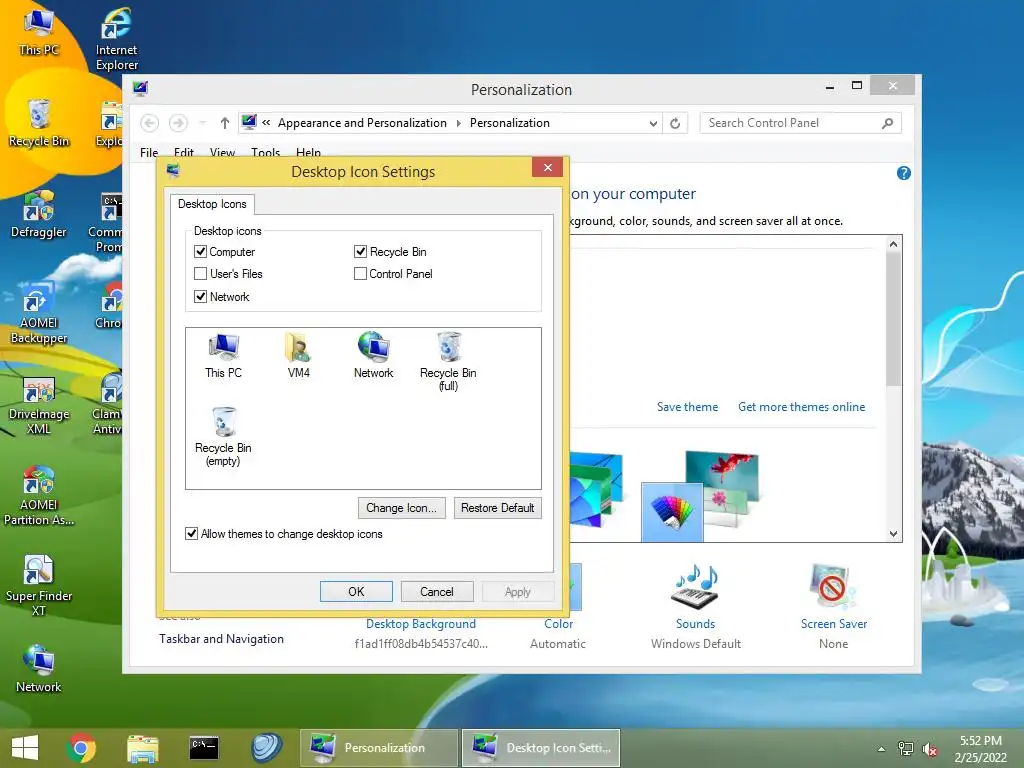Launch DriveImage XML from the desktop
Image resolution: width=1024 pixels, height=768 pixels.
(x=39, y=405)
